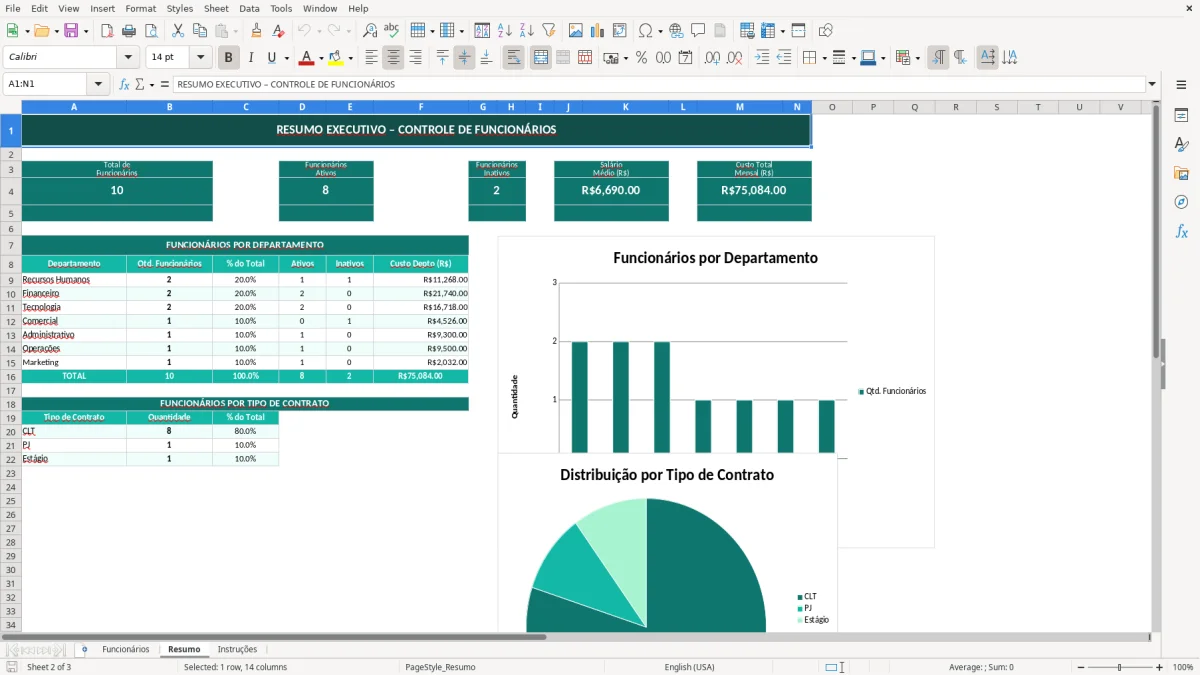This screenshot has height=675, width=1200.
Task: Click the Cut scissors icon
Action: coord(178,31)
